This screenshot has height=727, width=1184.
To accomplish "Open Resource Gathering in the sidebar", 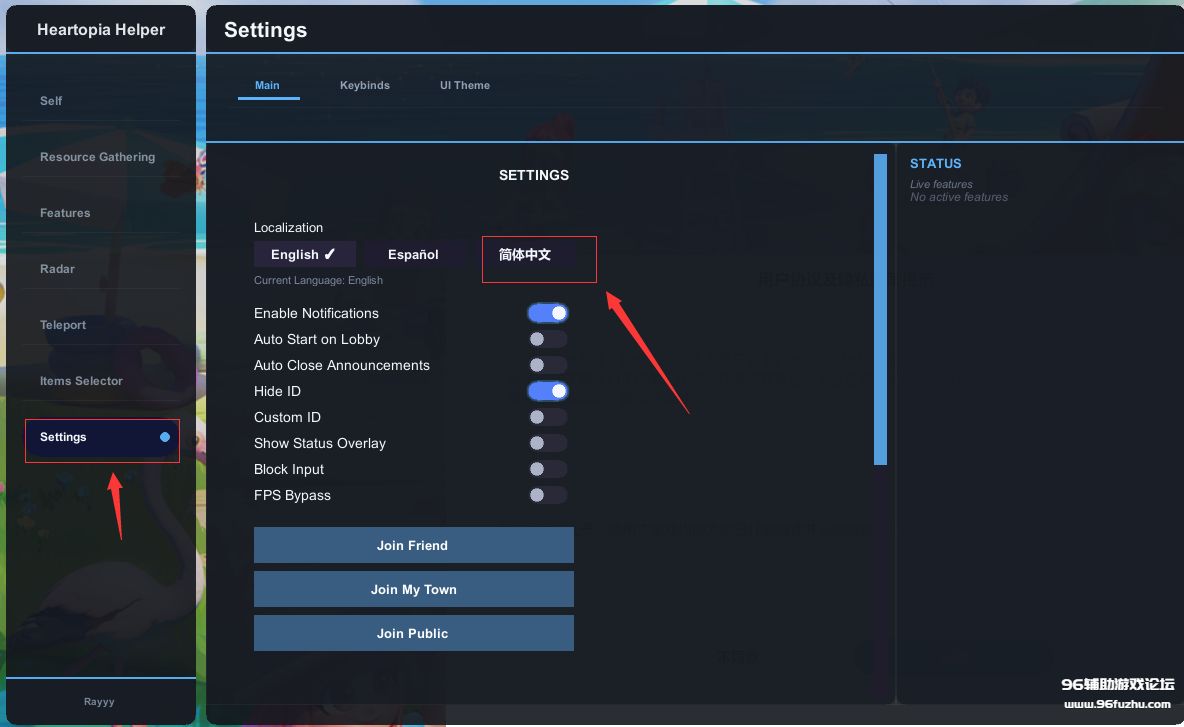I will point(97,157).
